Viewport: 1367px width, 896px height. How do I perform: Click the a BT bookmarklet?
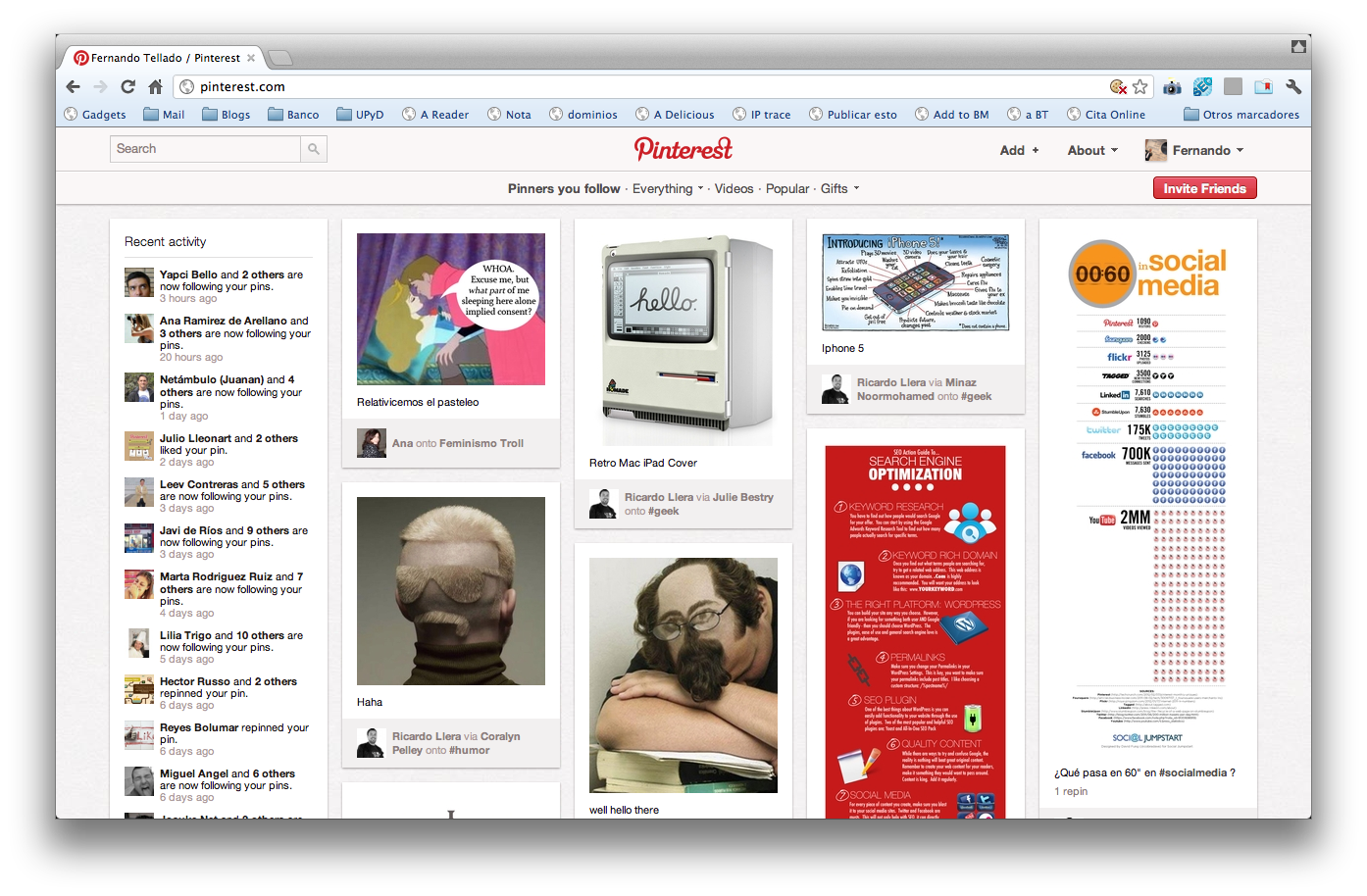pyautogui.click(x=1028, y=115)
